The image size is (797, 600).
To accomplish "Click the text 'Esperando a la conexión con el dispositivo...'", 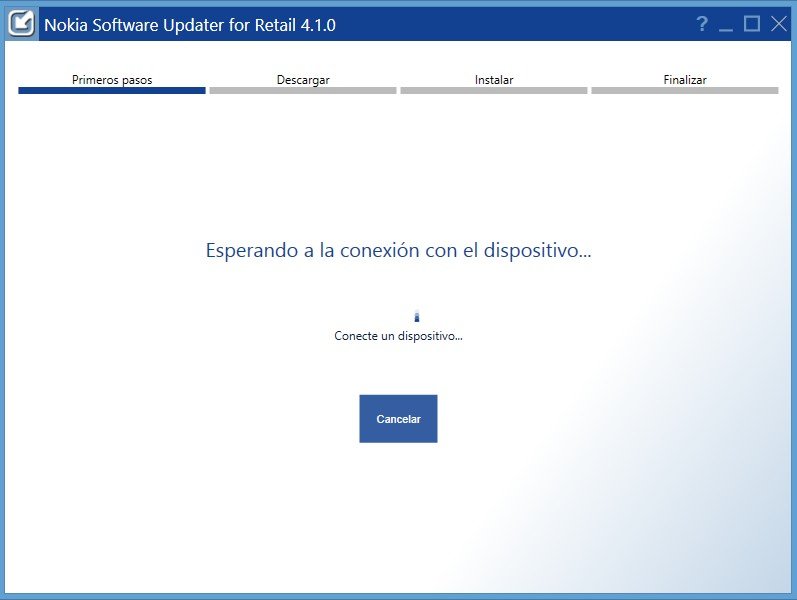I will (x=398, y=250).
